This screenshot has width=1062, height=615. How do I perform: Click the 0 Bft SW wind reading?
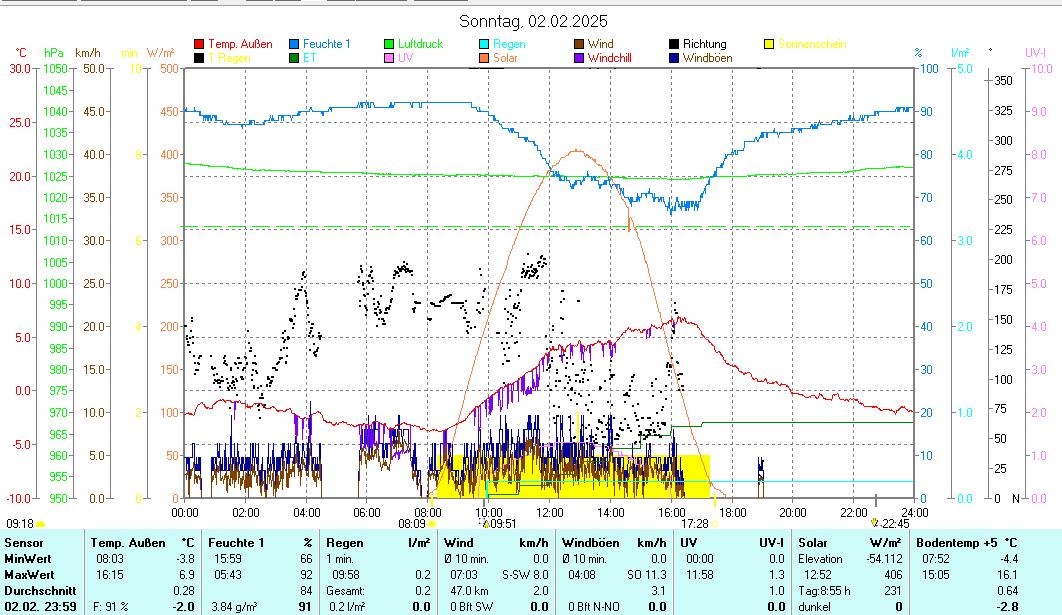point(471,607)
